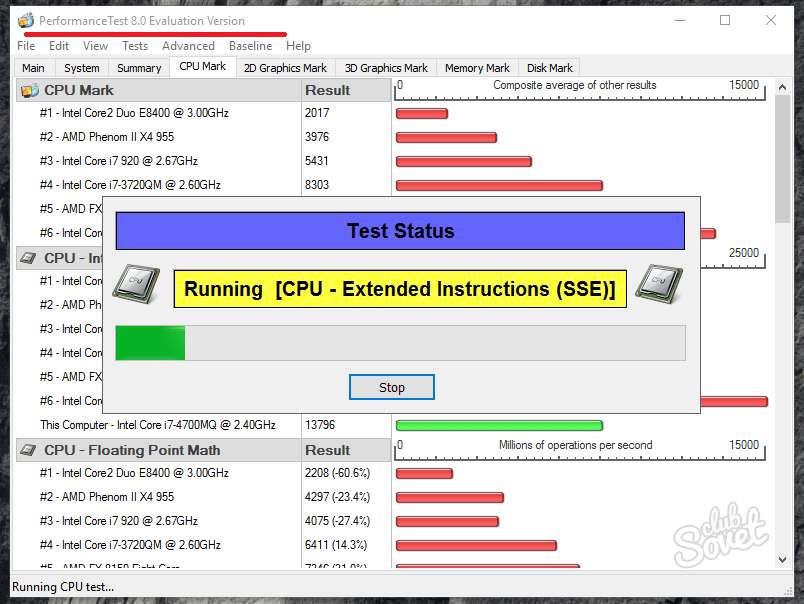Click the vertical scrollbar thumb
Screen dimensions: 804x604
pos(782,159)
